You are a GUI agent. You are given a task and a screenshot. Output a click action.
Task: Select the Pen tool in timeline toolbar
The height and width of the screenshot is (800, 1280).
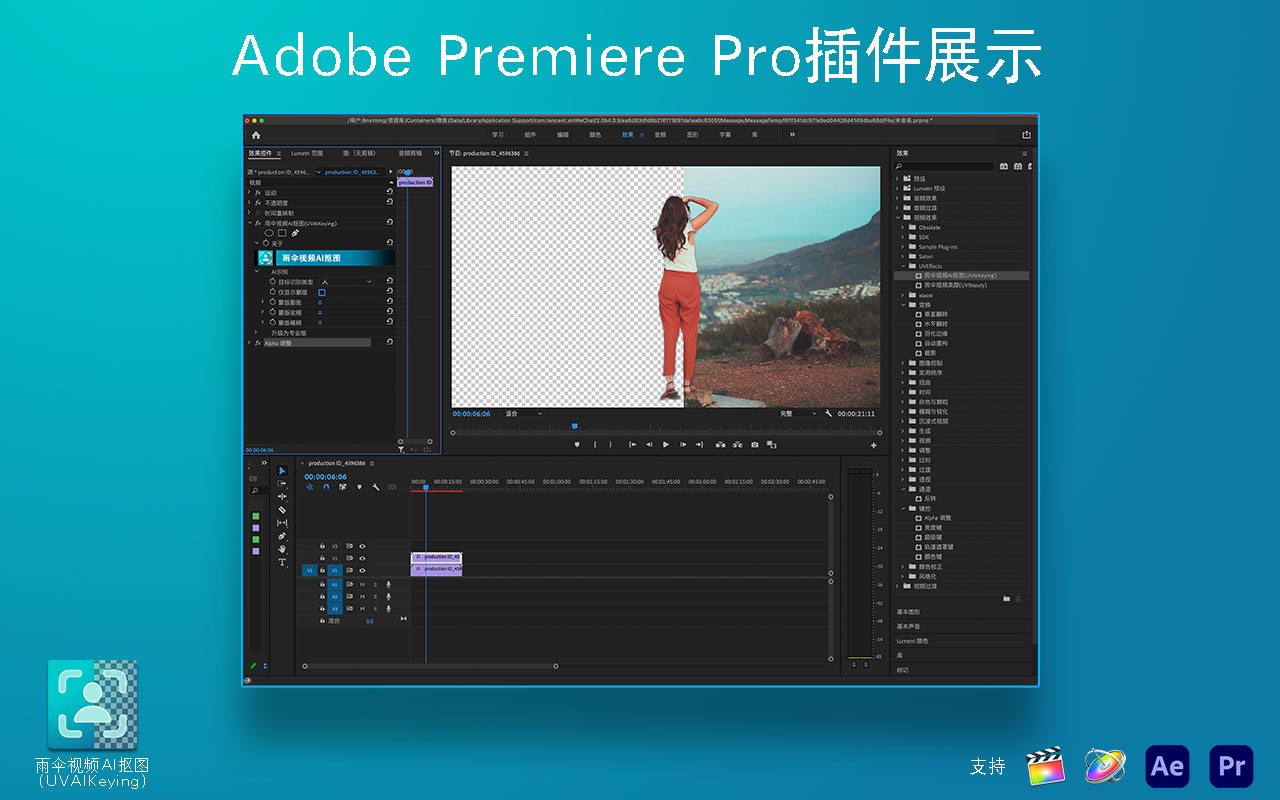[x=282, y=536]
